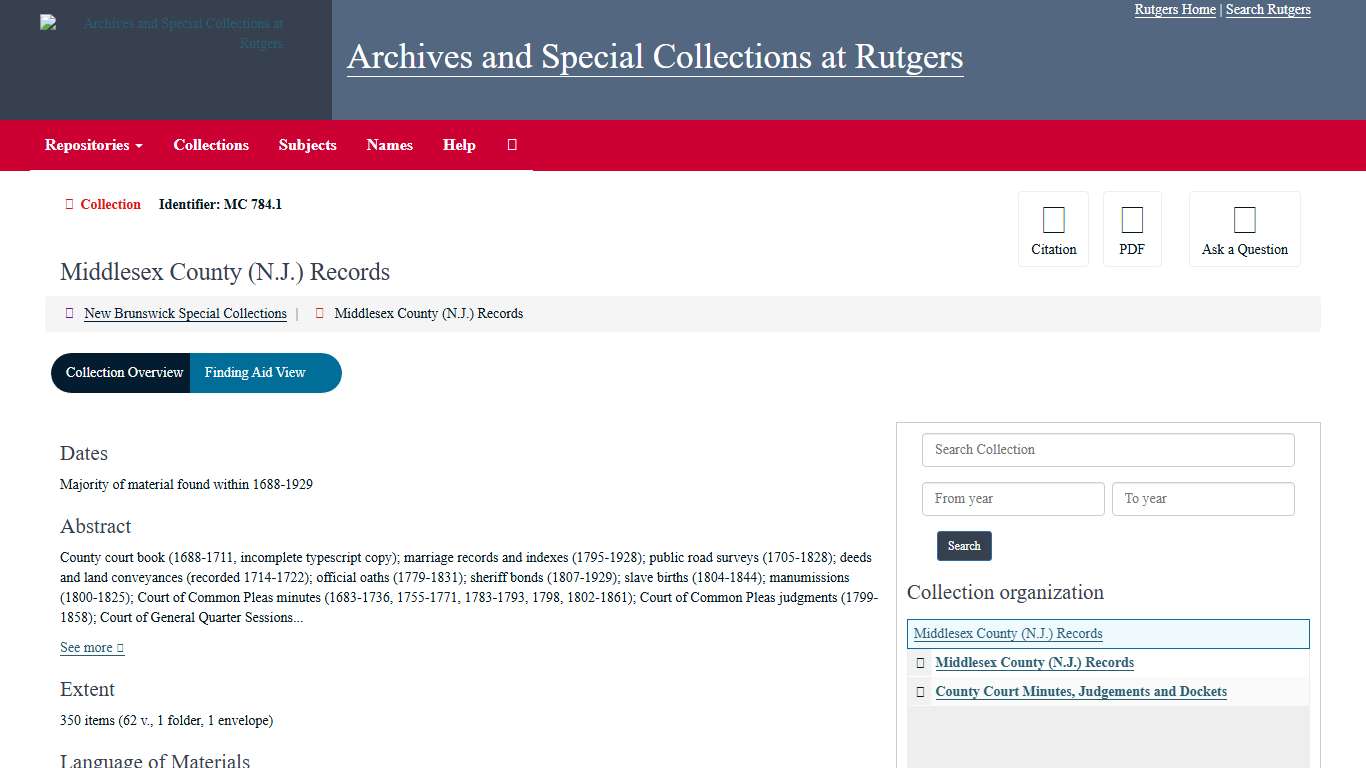Click the red Collection icon beside the identifier
The width and height of the screenshot is (1366, 768).
(x=68, y=204)
